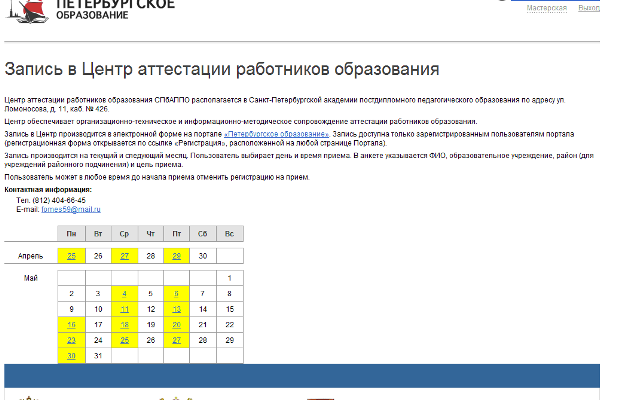Click the Ср weekday column header
The height and width of the screenshot is (400, 623).
coord(124,234)
